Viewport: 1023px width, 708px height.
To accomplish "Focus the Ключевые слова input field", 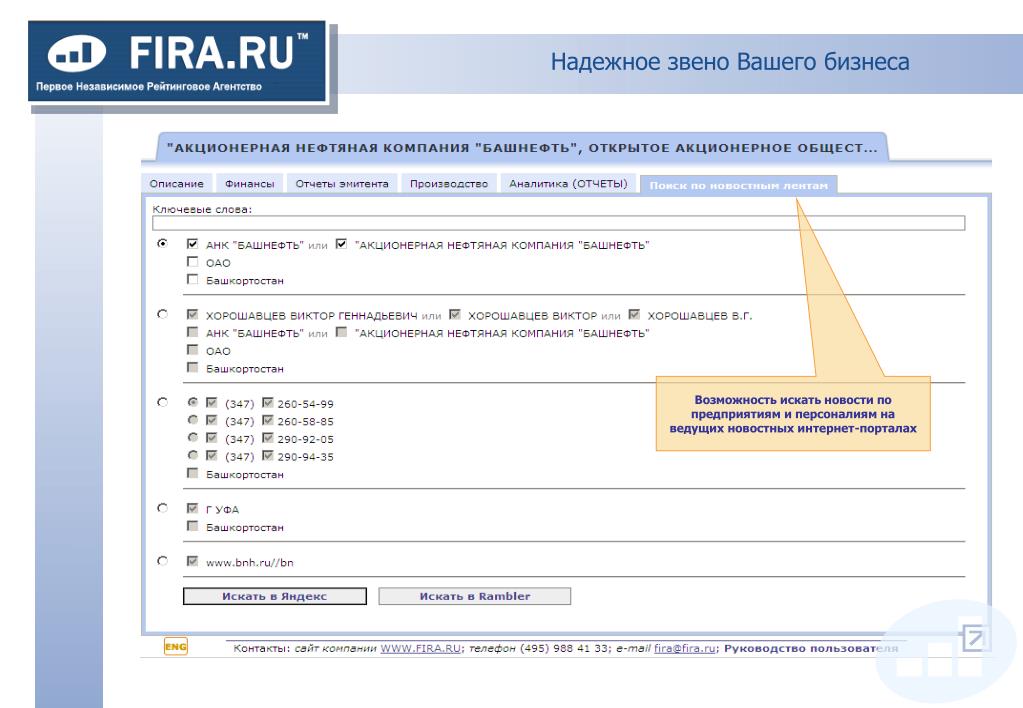I will click(x=558, y=223).
